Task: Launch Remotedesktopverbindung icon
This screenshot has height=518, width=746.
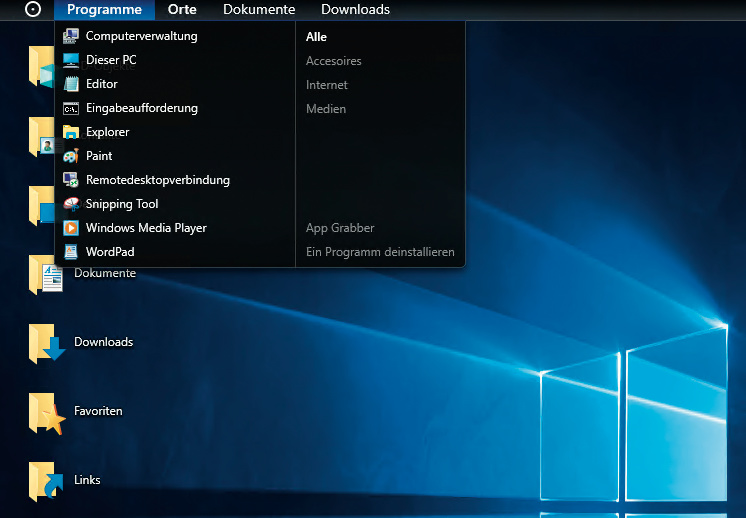Action: 70,180
